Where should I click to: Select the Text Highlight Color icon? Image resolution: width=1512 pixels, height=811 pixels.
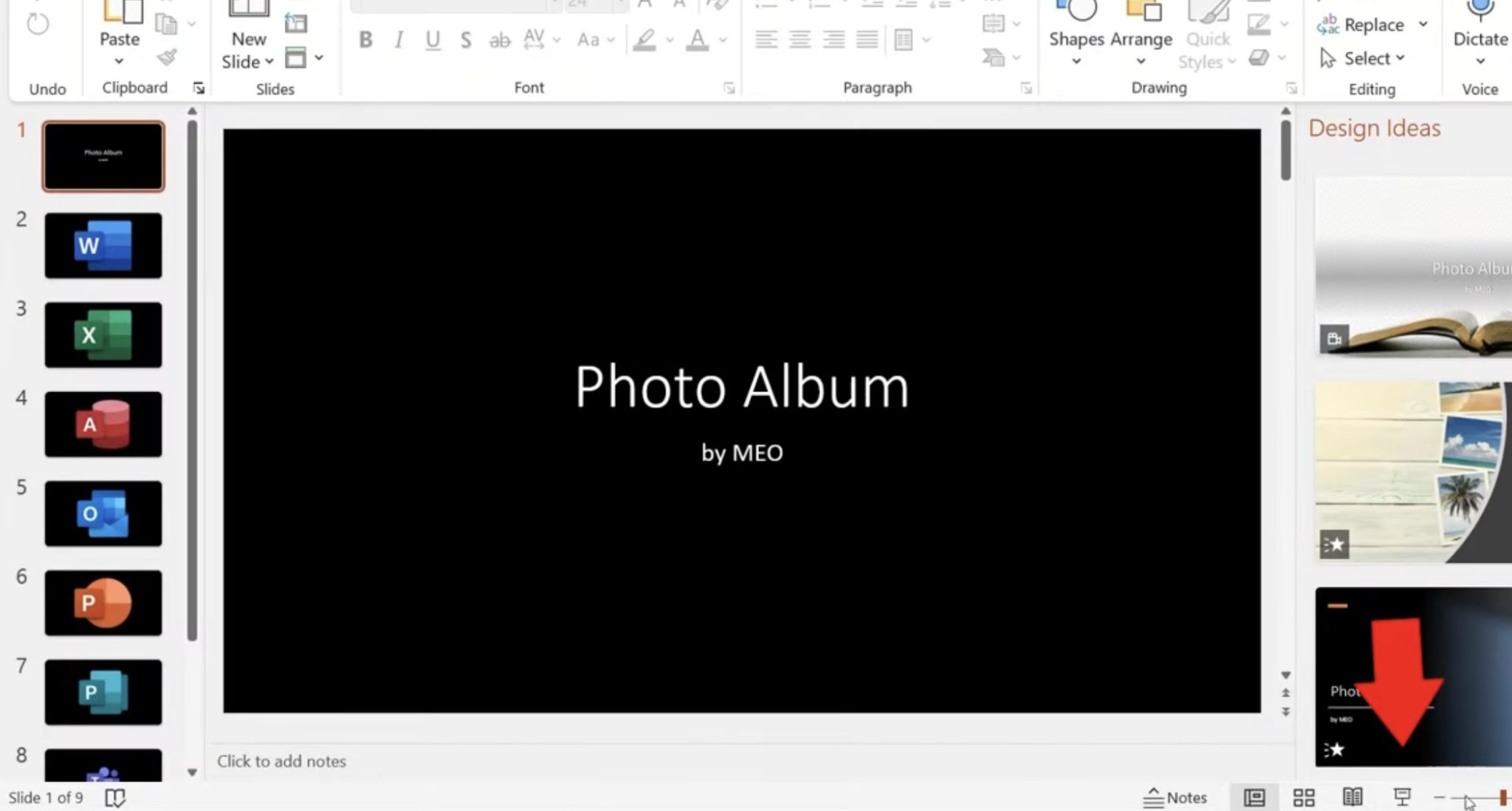coord(645,41)
